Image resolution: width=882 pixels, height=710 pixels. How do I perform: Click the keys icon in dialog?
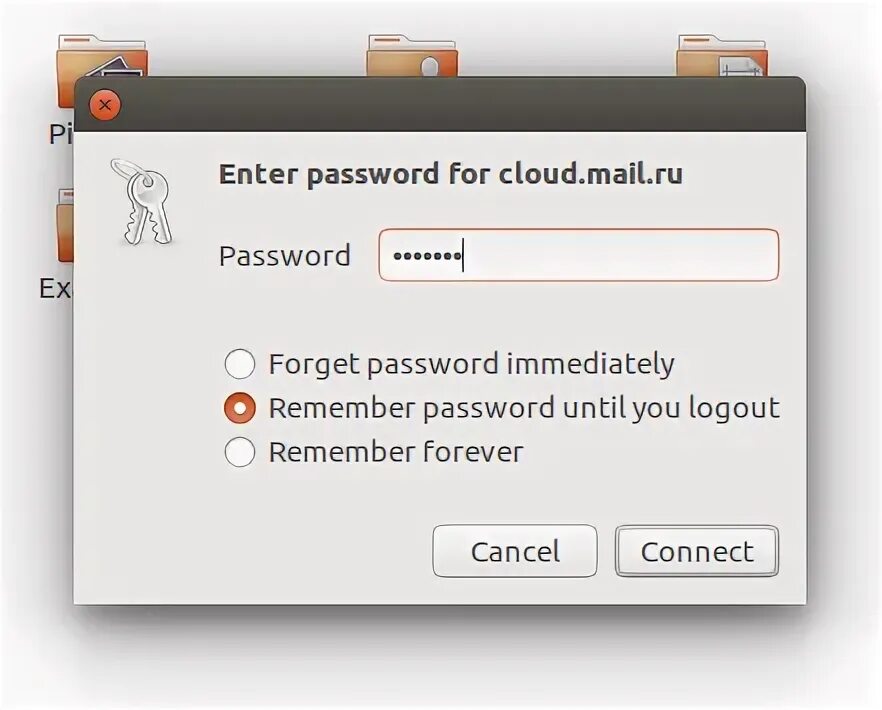pos(141,202)
